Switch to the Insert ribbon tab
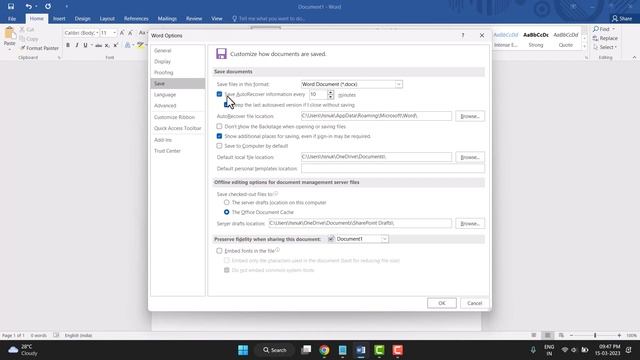Image resolution: width=640 pixels, height=360 pixels. [x=59, y=19]
